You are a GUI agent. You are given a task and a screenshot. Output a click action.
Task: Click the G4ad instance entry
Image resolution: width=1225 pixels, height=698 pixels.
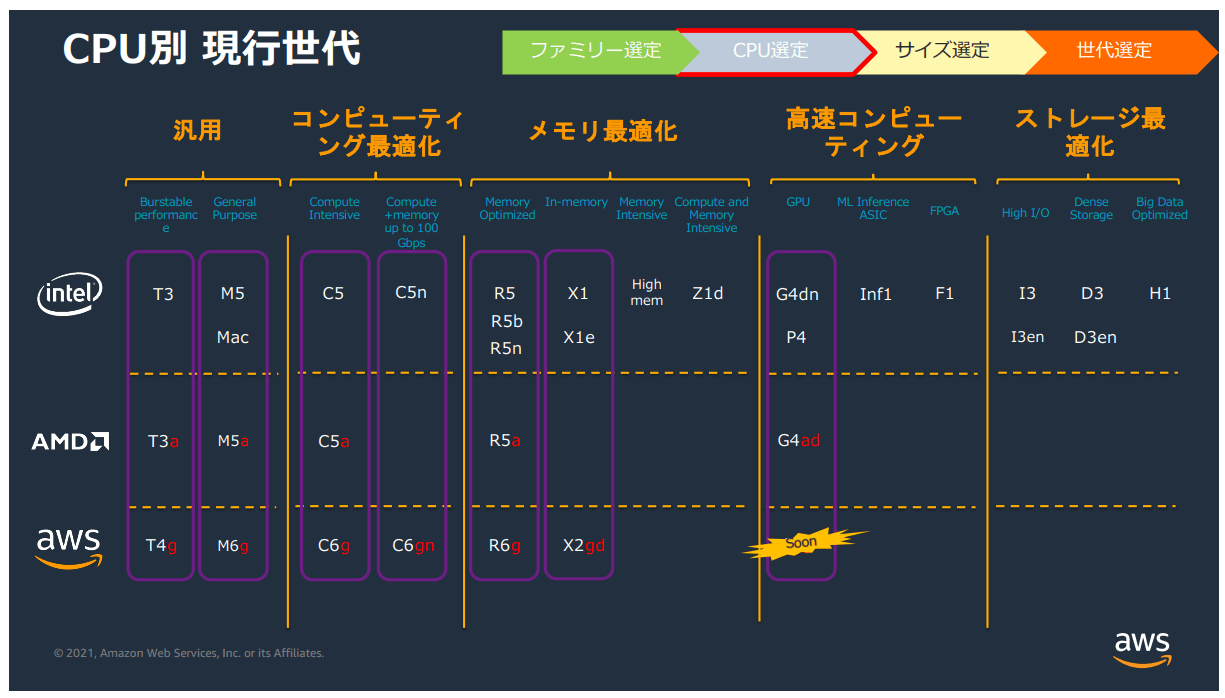click(x=799, y=440)
